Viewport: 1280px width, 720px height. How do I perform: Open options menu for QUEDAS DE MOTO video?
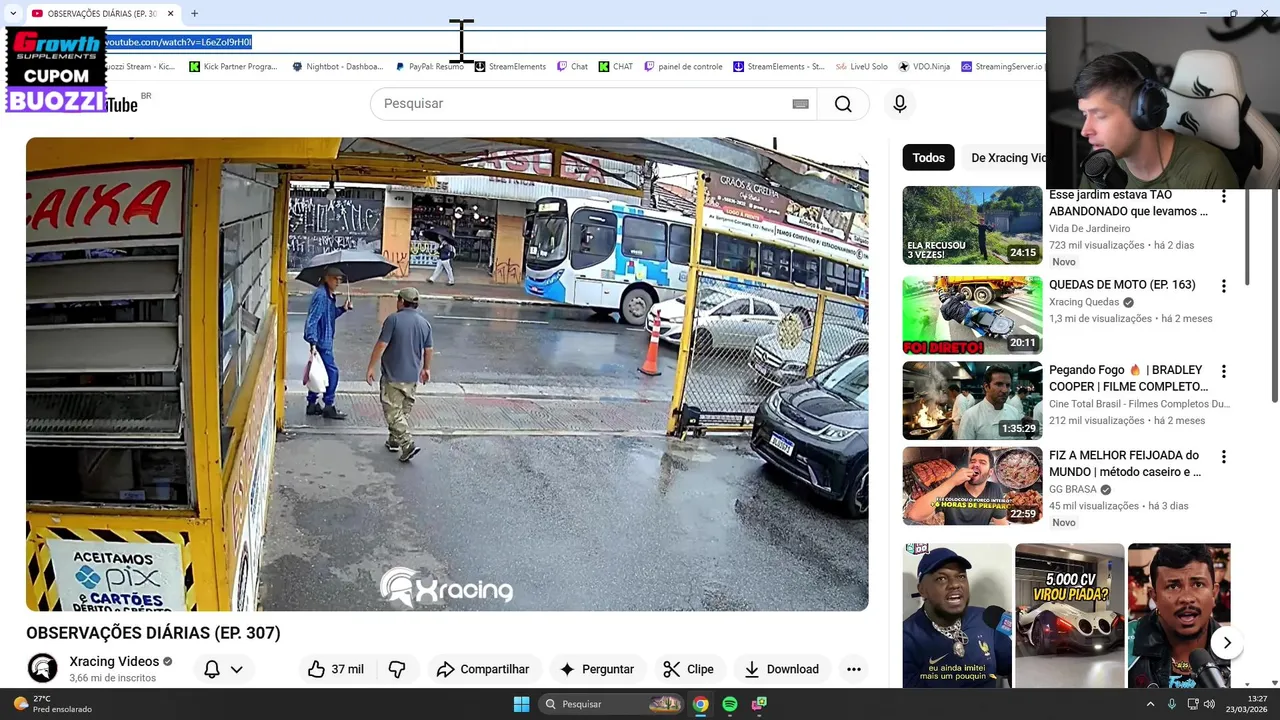(1223, 286)
